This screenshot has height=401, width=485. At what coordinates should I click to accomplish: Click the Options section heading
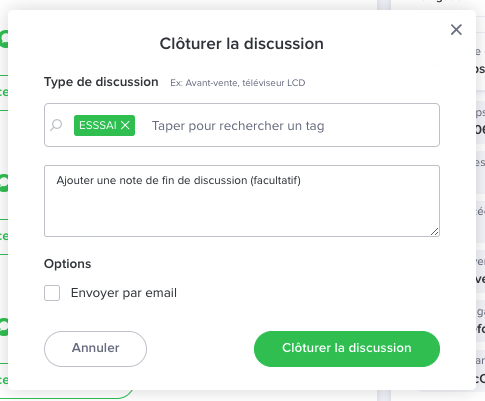click(x=68, y=264)
